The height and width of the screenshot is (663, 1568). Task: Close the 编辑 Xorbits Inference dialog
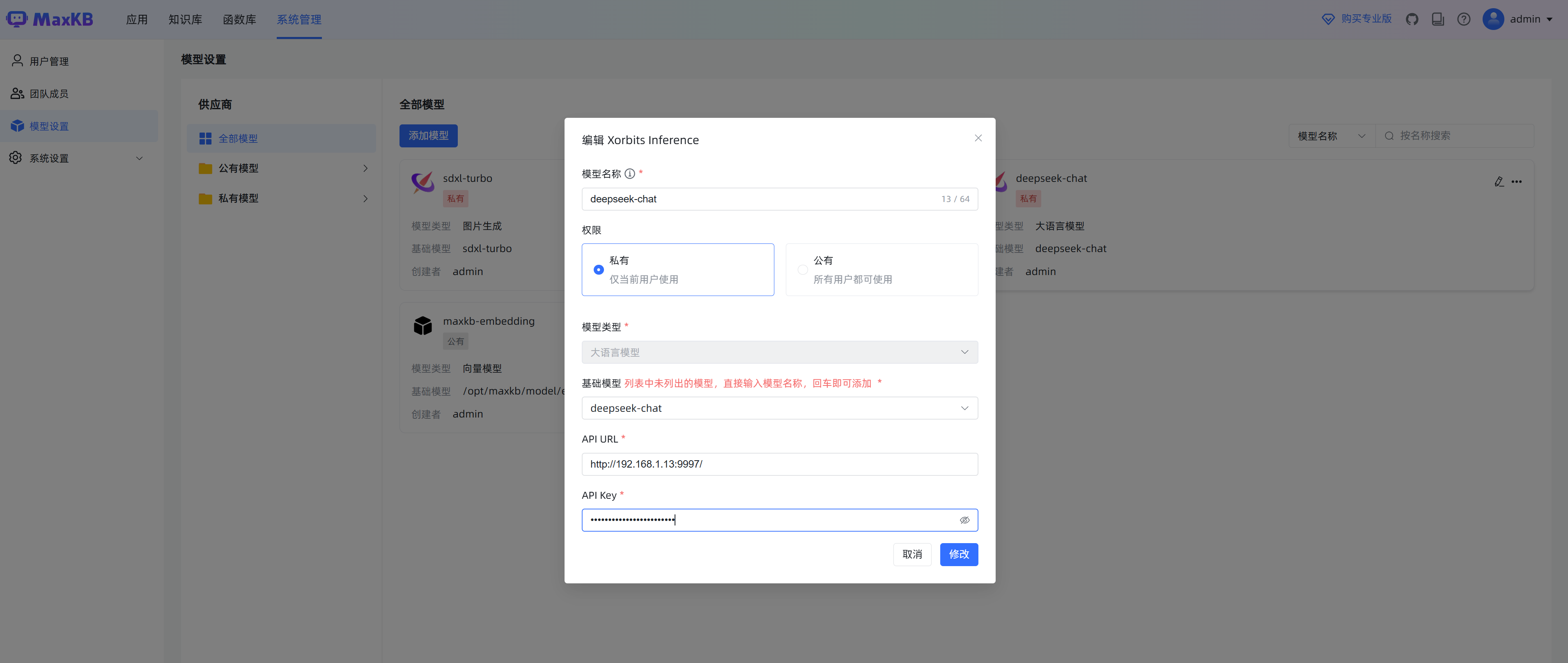pos(978,138)
